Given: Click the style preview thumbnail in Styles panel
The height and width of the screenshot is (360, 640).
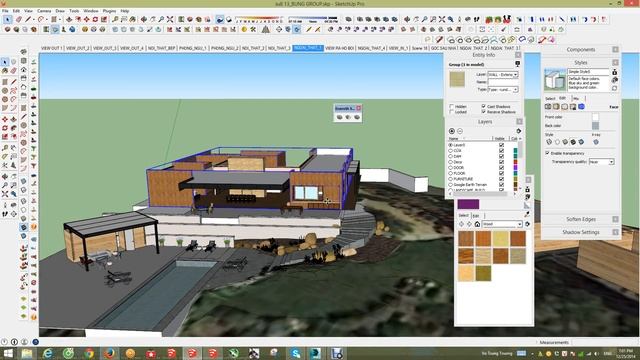Looking at the screenshot, I should (x=555, y=80).
